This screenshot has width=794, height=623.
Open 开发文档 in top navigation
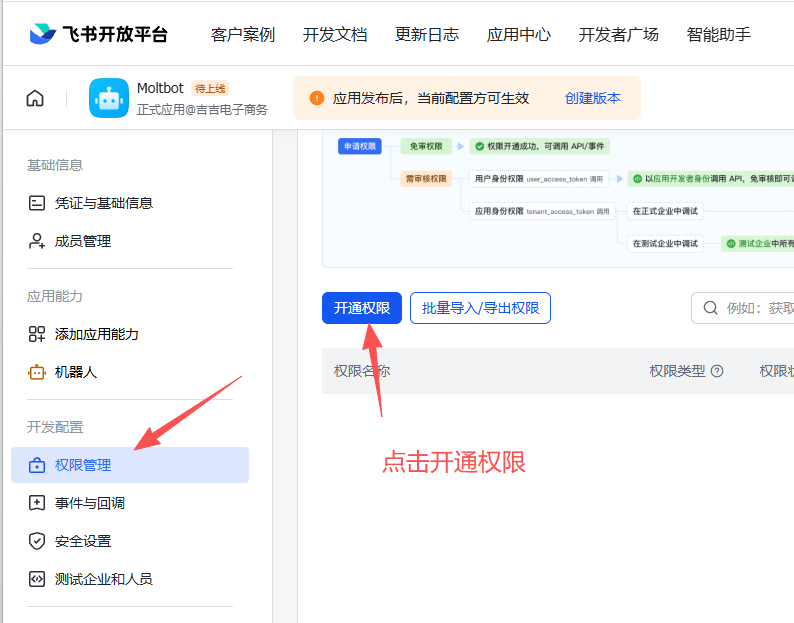pyautogui.click(x=335, y=34)
